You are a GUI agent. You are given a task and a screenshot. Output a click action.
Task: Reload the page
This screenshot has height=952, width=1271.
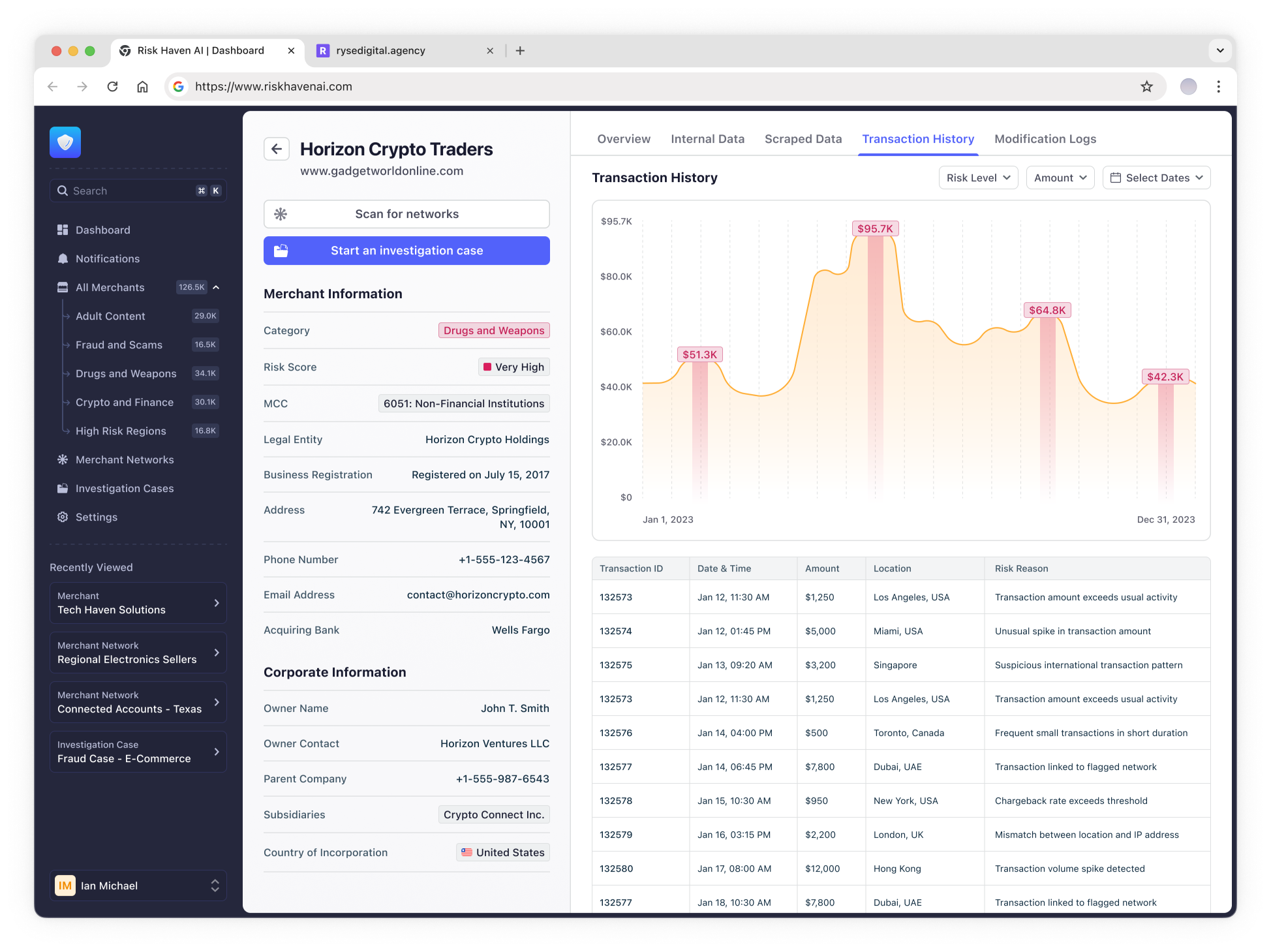tap(112, 87)
